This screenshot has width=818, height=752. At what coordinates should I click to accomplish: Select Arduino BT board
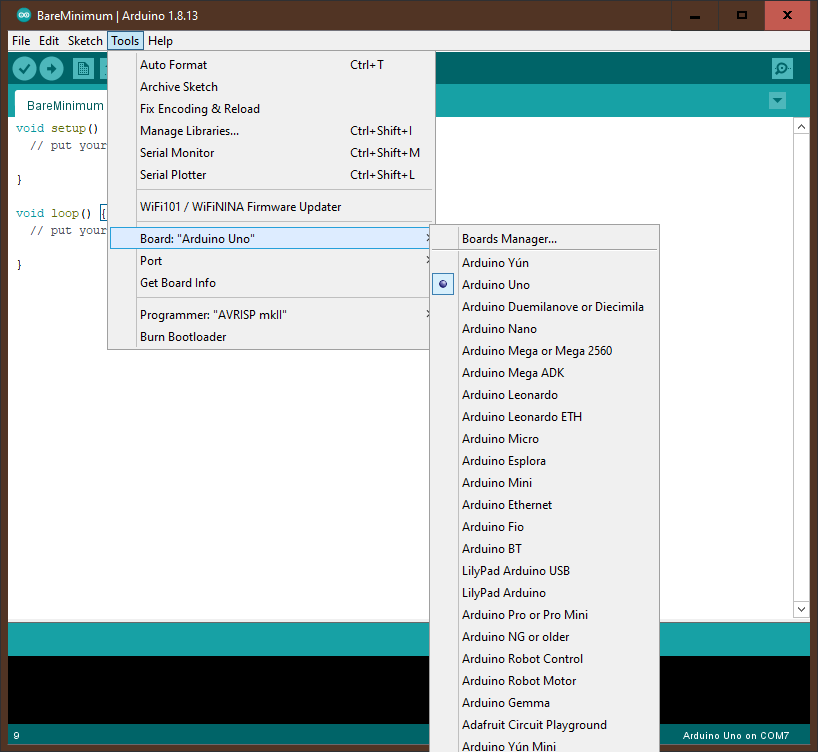tap(545, 548)
